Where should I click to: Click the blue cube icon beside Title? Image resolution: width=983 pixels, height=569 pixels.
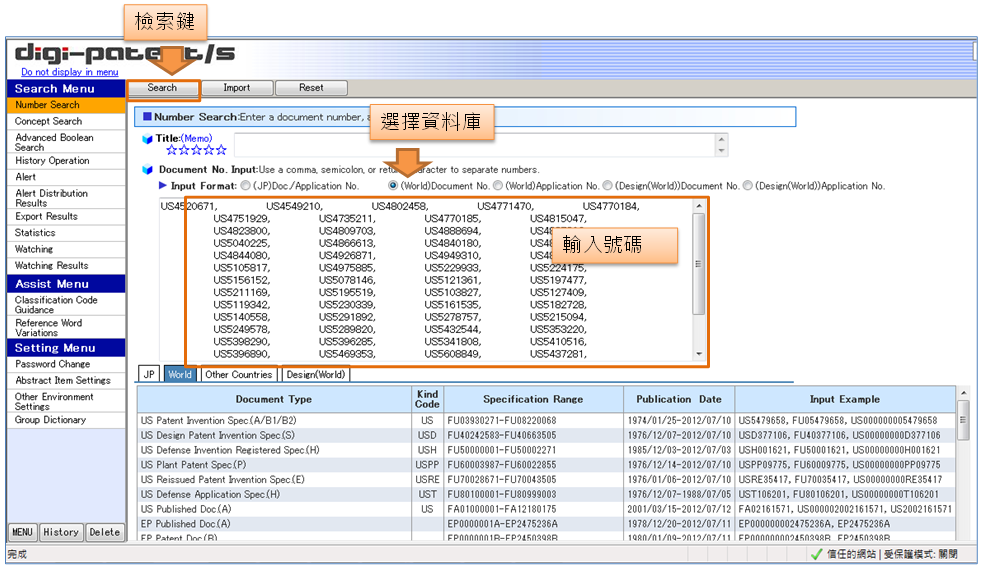click(147, 139)
